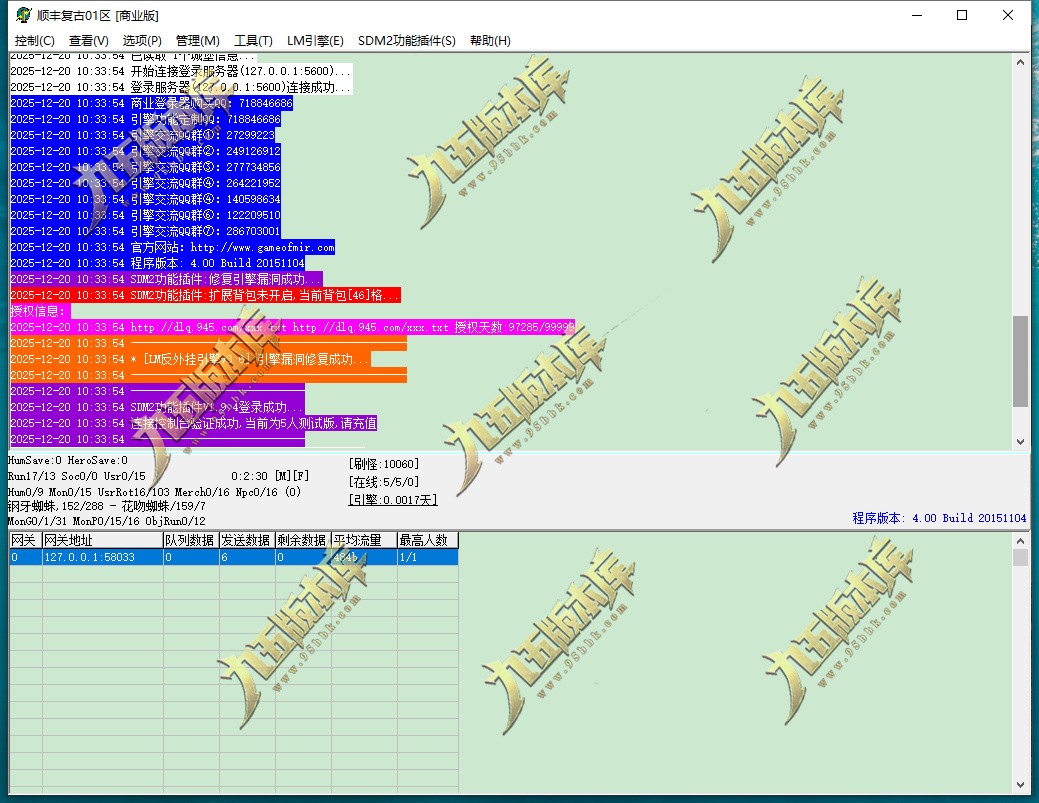Open the 管理(M) menu

pyautogui.click(x=197, y=40)
